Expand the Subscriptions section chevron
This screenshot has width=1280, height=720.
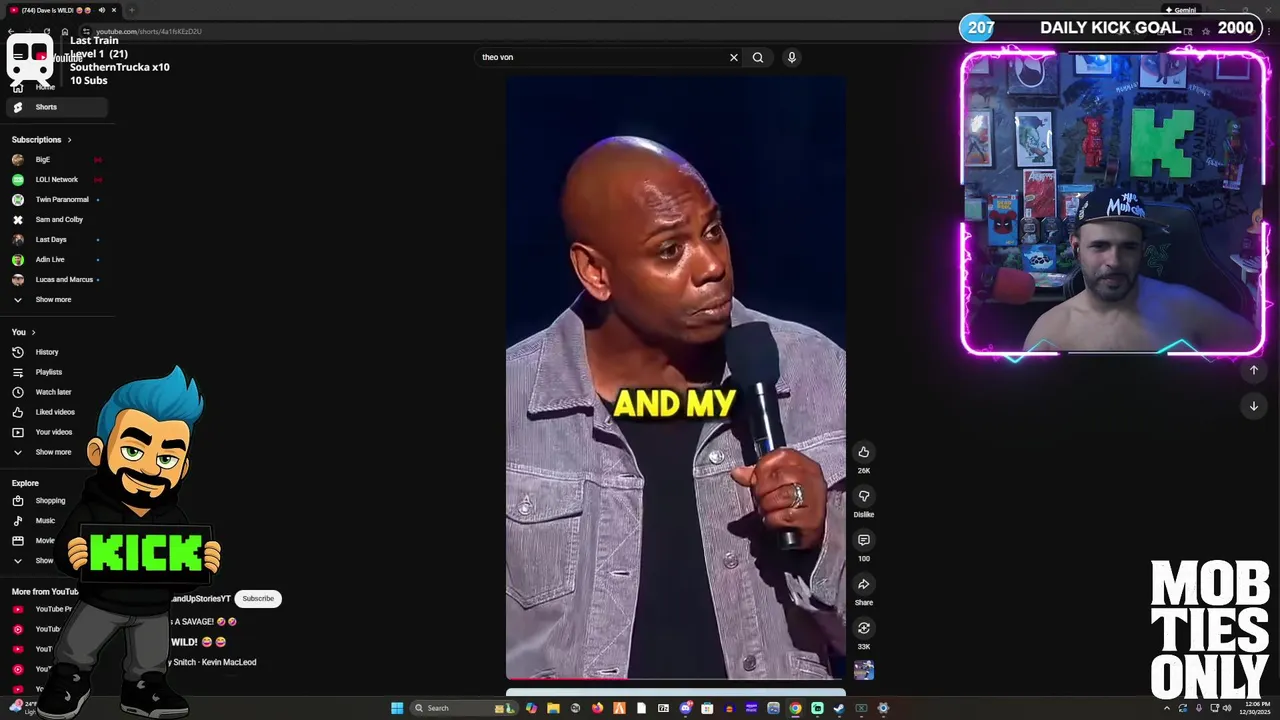69,140
